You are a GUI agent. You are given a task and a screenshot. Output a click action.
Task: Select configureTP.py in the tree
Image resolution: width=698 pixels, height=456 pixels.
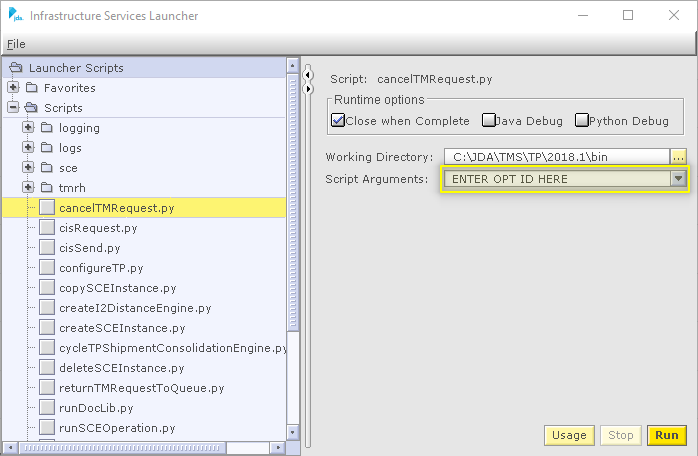click(x=101, y=268)
